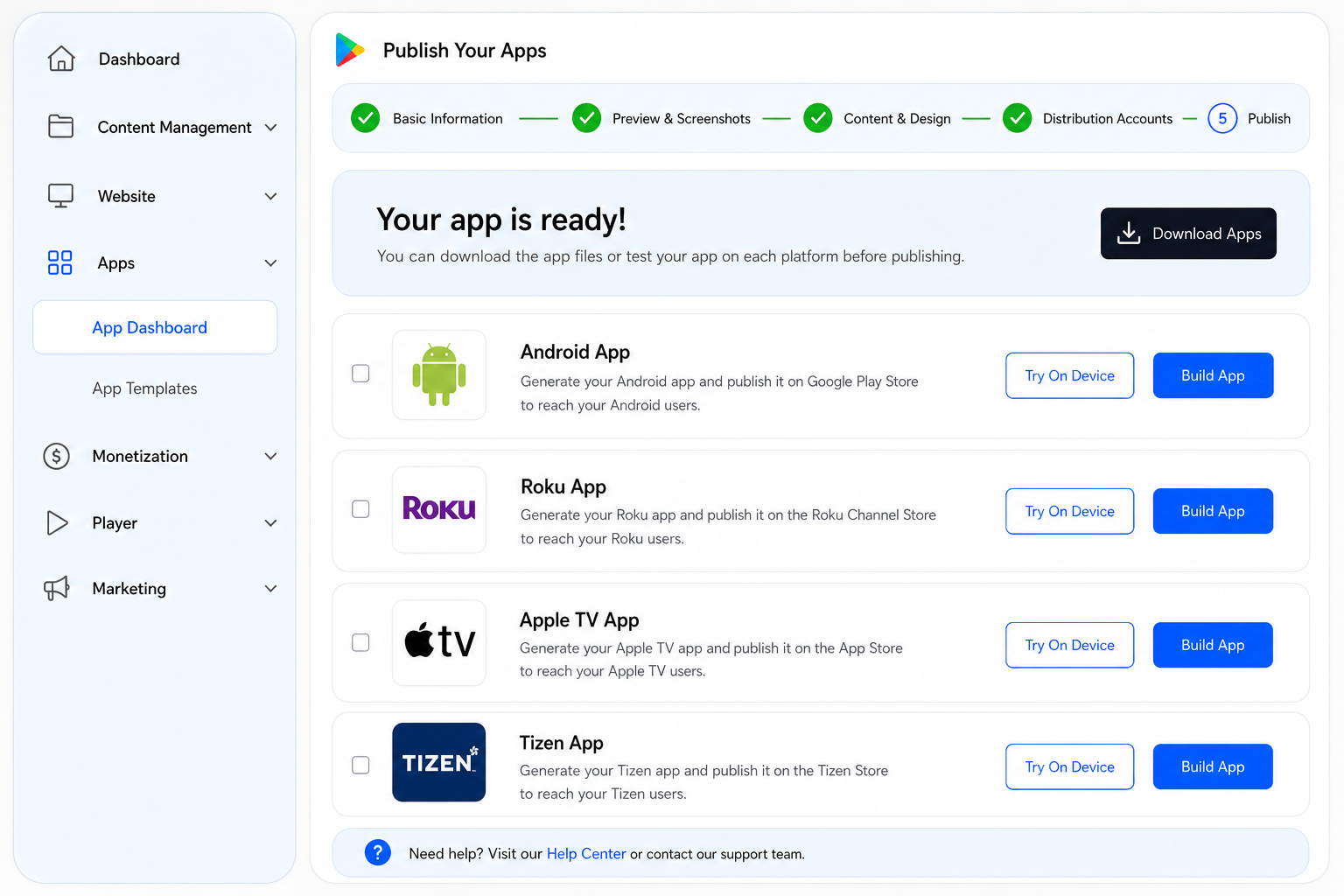1344x896 pixels.
Task: Click the 'Your app is ready!' heading
Action: coord(501,220)
